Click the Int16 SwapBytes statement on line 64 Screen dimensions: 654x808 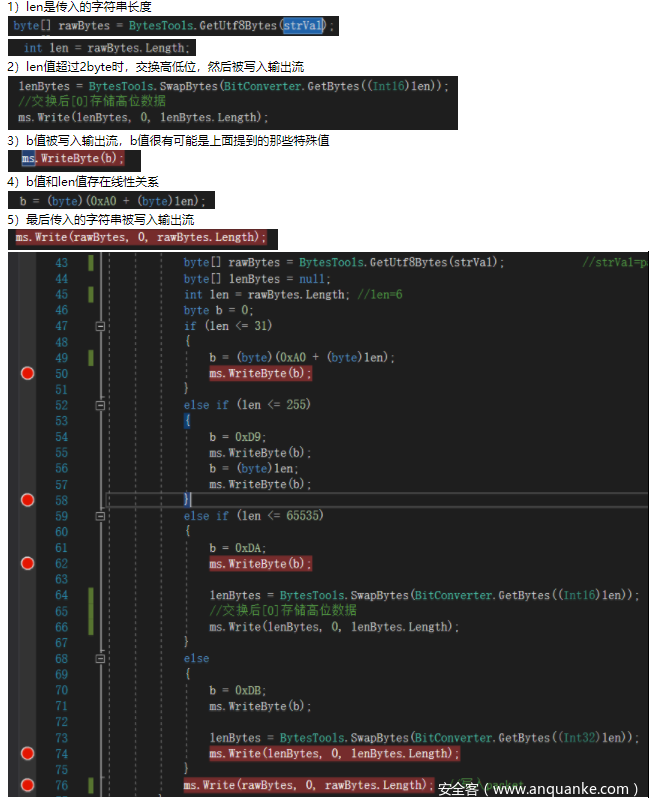(424, 595)
